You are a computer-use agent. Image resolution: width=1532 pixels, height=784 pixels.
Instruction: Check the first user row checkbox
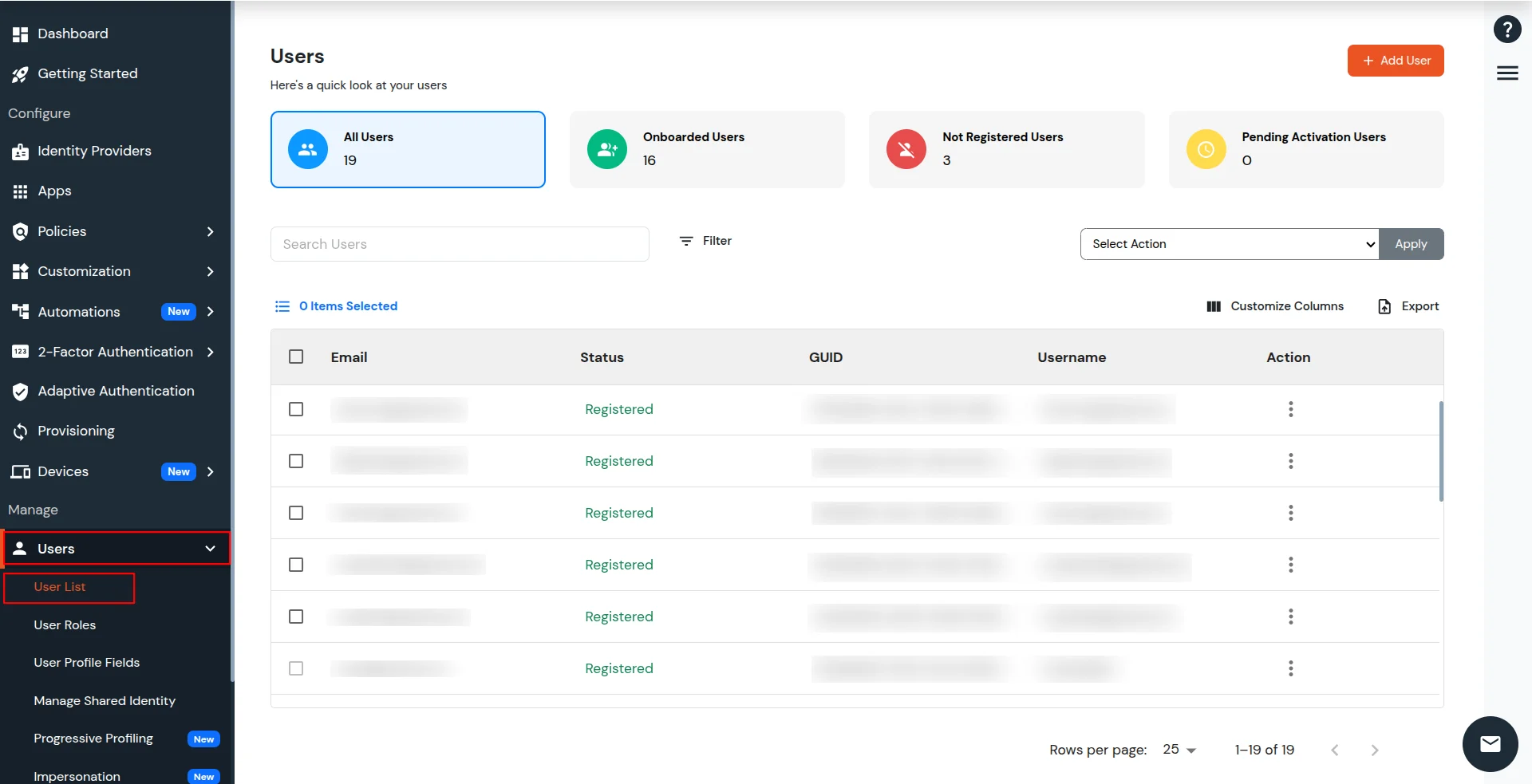pos(296,409)
